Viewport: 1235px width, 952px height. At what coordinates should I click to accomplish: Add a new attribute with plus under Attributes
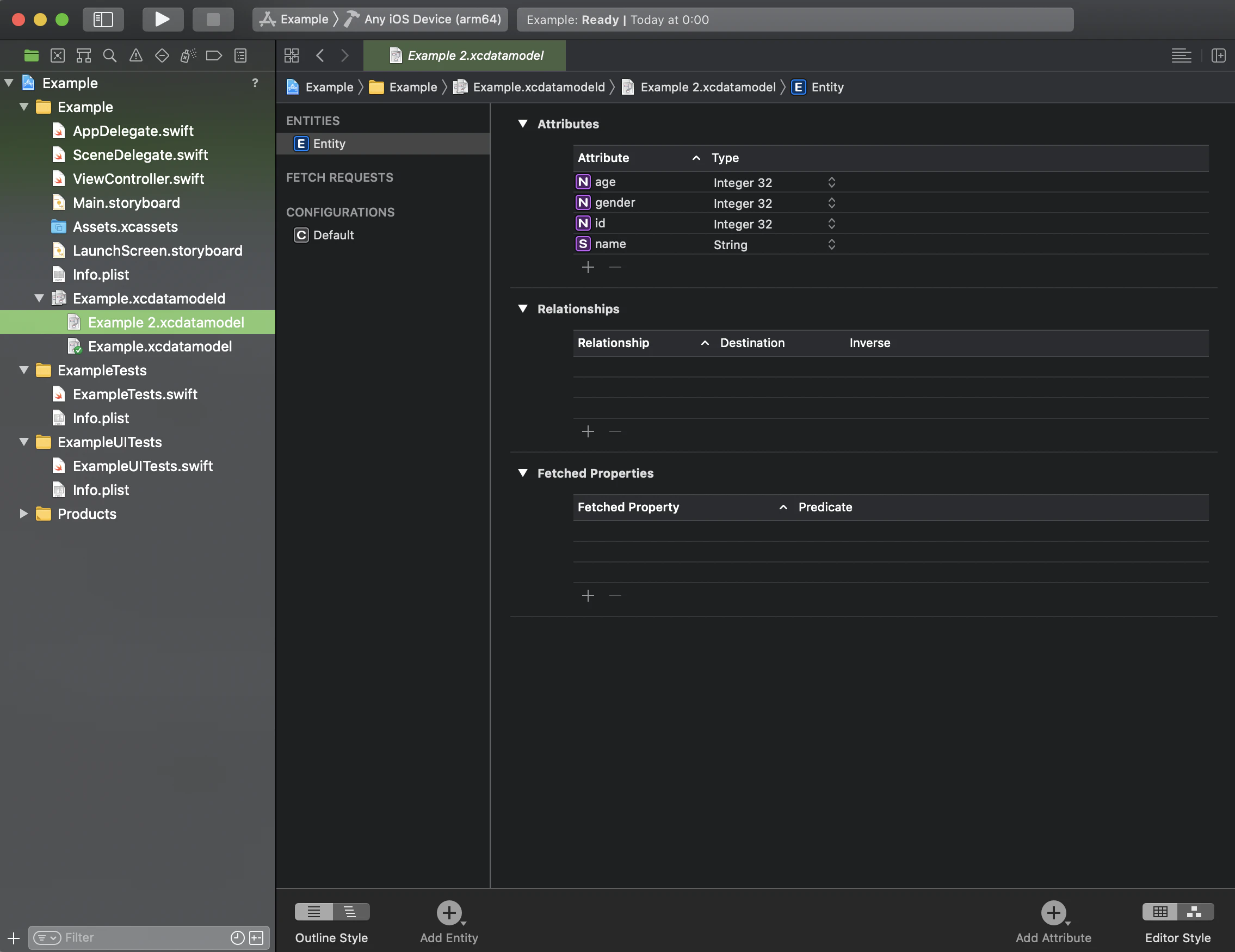(588, 267)
